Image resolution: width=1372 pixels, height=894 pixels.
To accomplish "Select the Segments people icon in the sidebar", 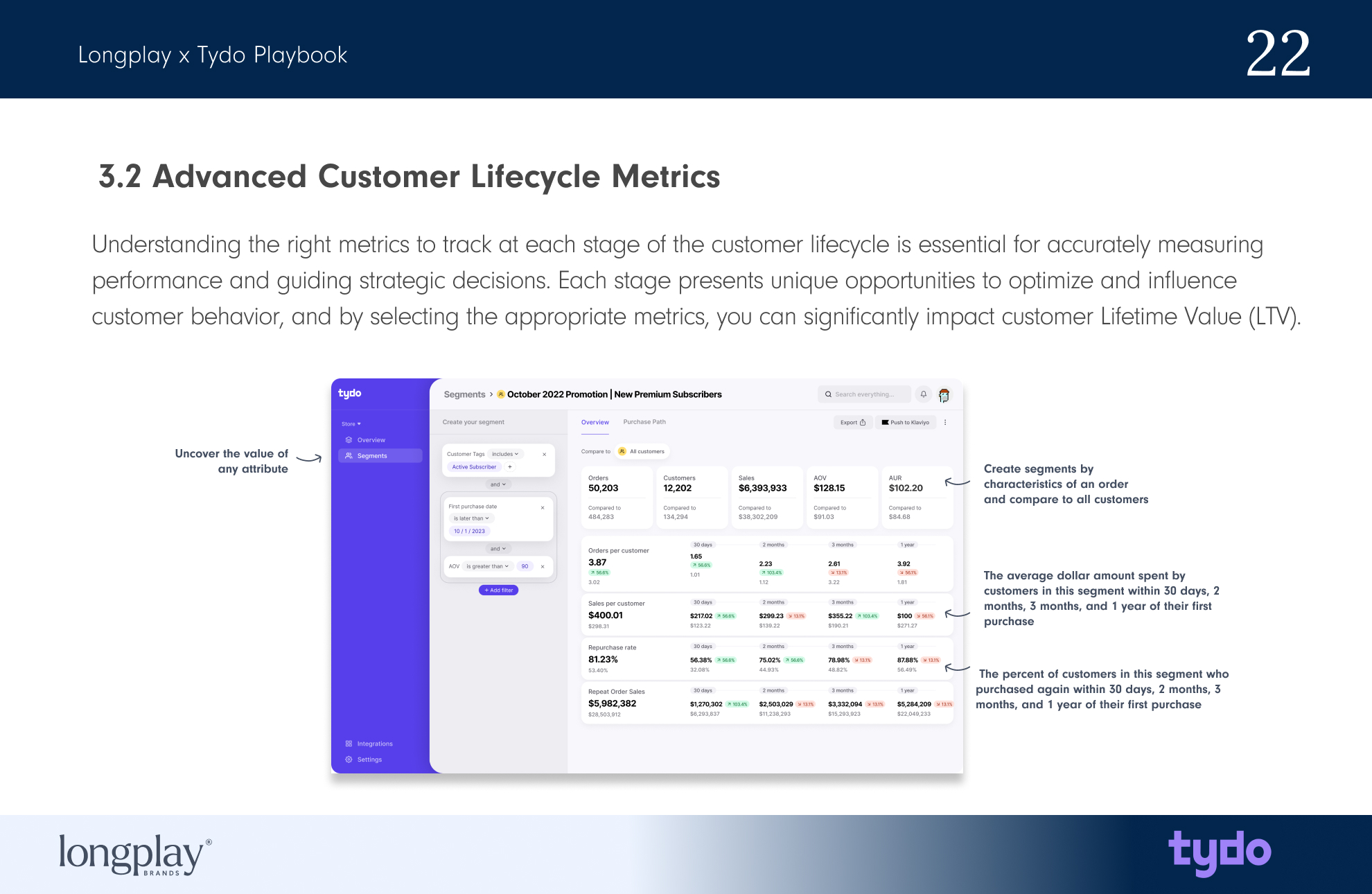I will click(349, 456).
